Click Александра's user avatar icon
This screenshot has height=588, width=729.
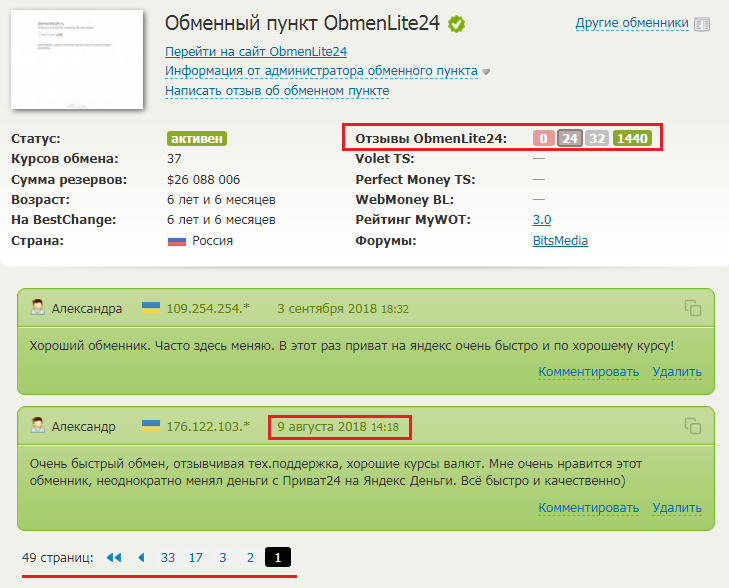coord(38,309)
